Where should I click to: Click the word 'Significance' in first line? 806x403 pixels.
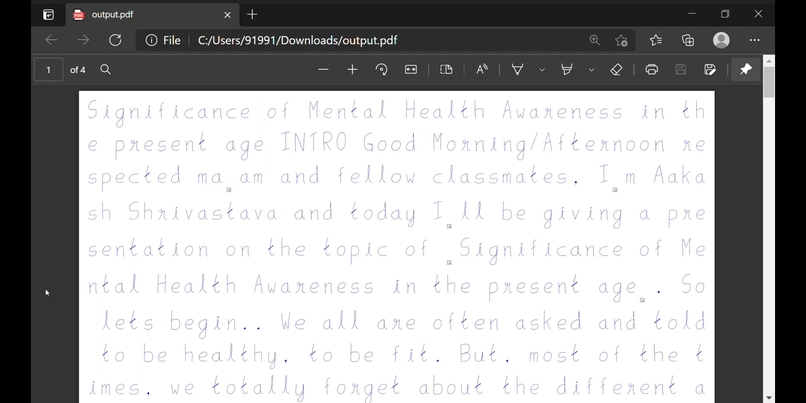click(169, 112)
